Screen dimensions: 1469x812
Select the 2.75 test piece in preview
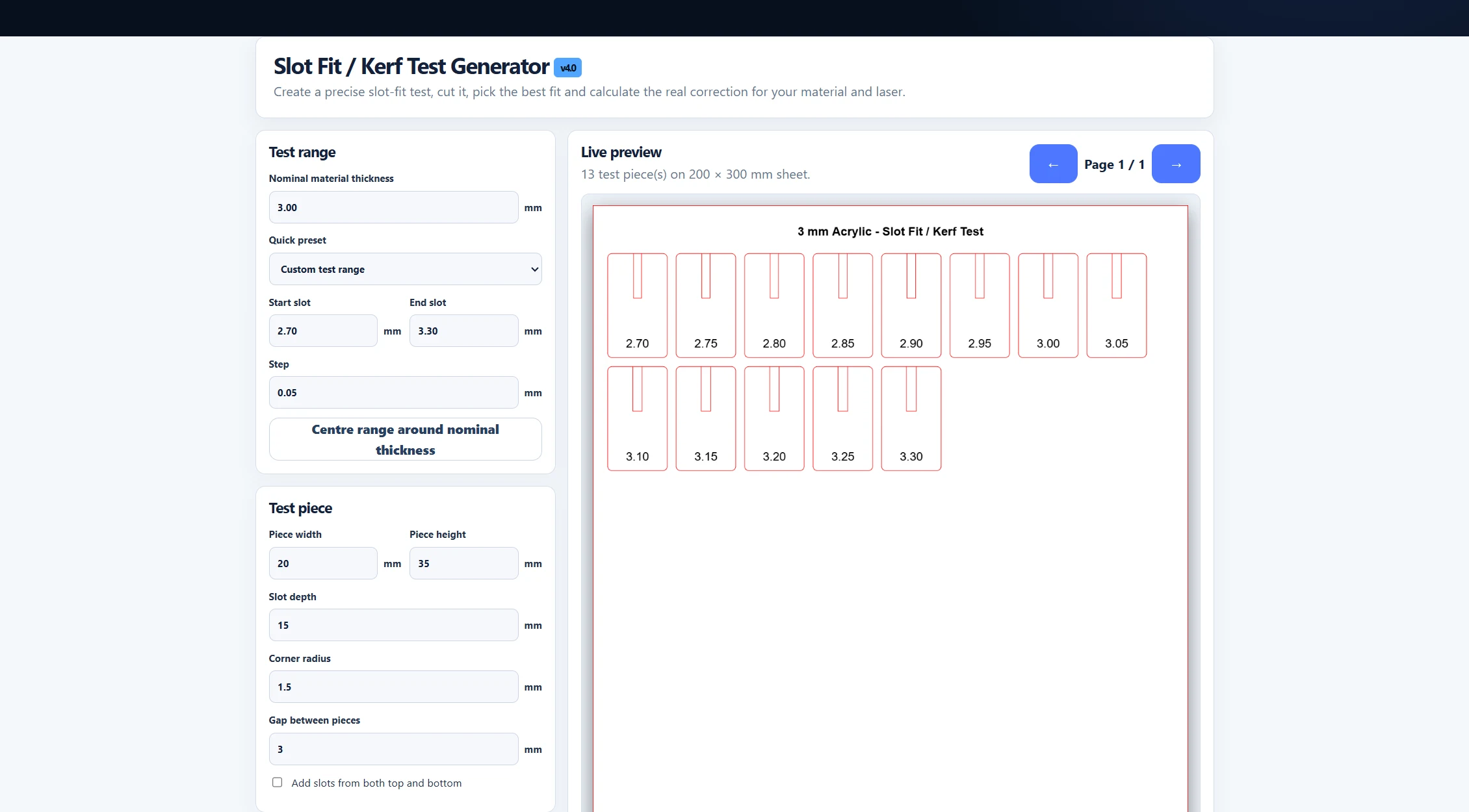pos(706,305)
